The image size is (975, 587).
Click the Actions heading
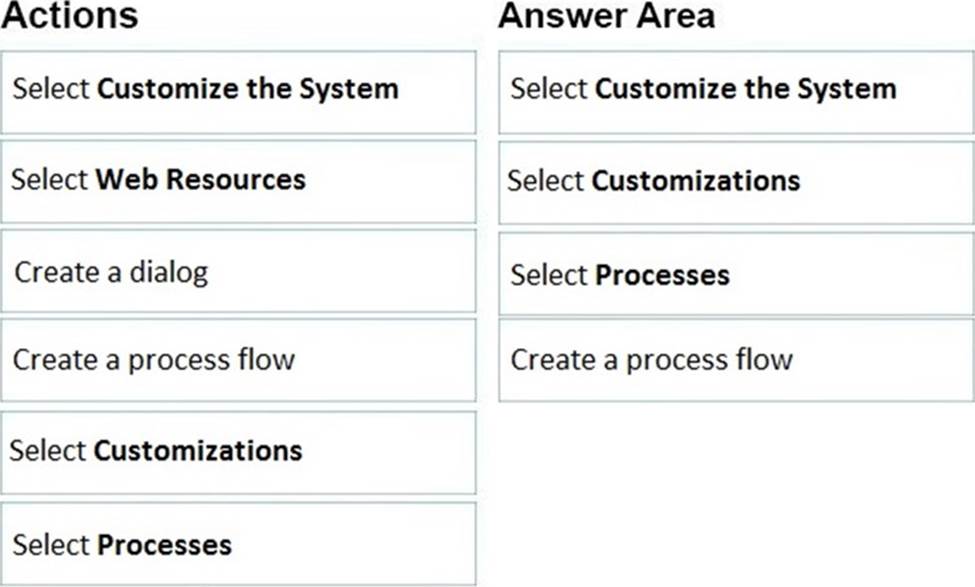[70, 17]
